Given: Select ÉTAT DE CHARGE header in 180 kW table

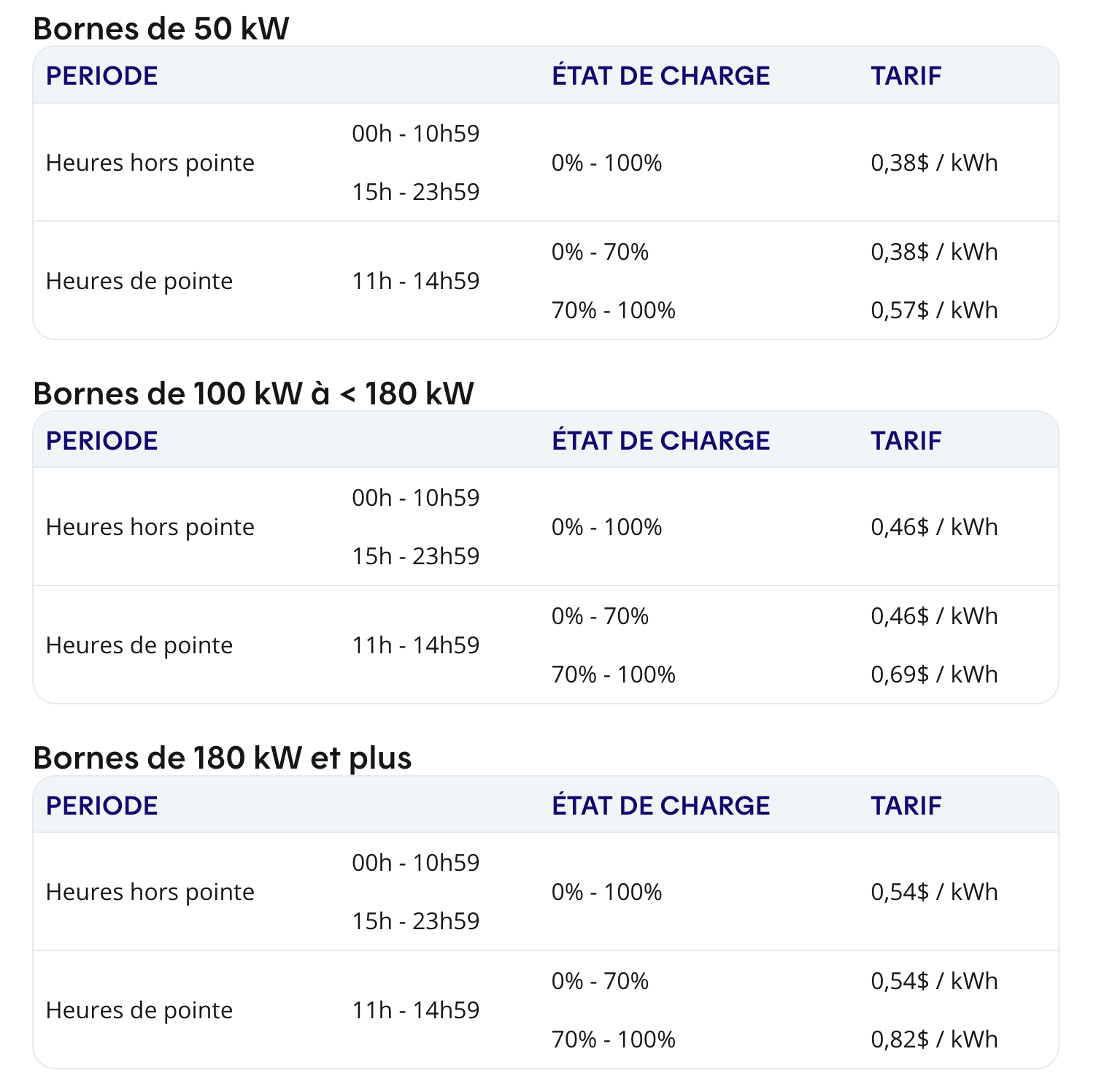Looking at the screenshot, I should coord(661,806).
